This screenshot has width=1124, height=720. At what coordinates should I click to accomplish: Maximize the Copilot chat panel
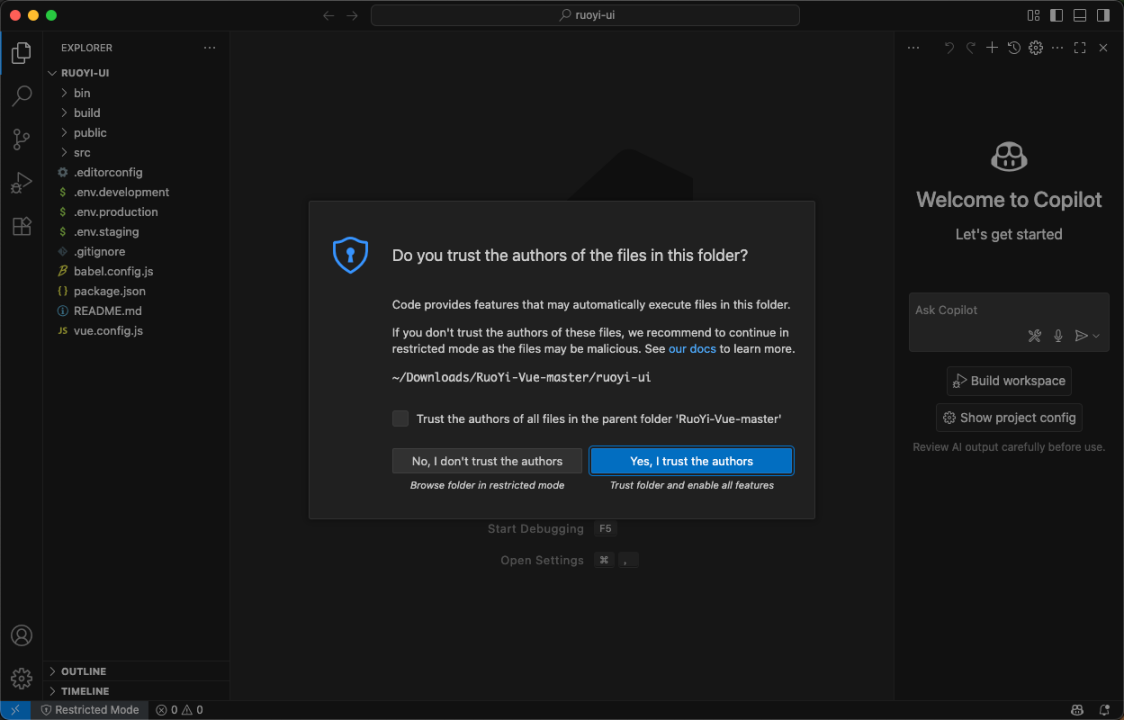coord(1080,48)
